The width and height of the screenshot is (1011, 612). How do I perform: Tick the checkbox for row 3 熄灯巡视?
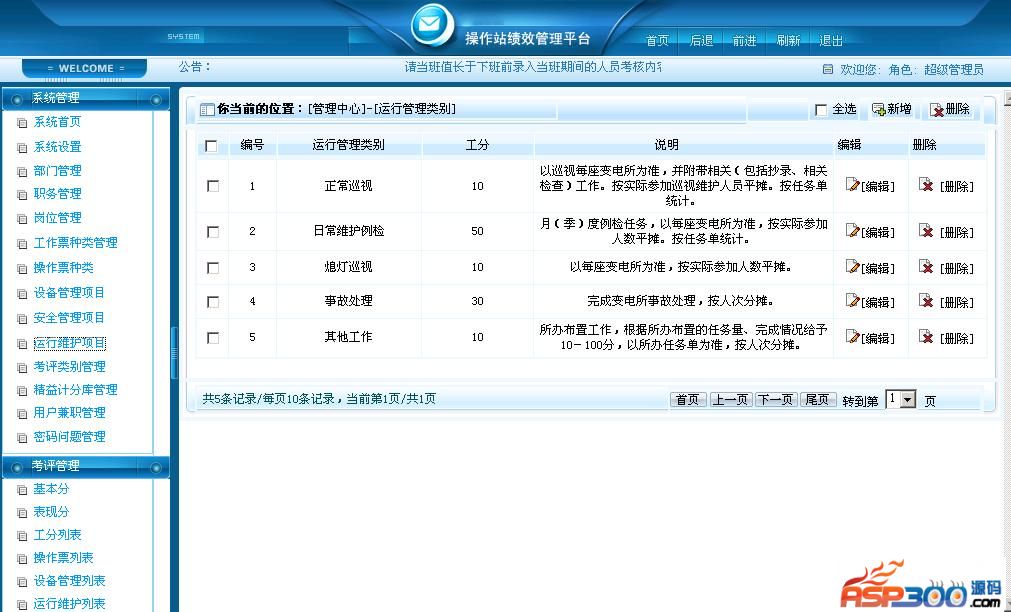coord(212,268)
